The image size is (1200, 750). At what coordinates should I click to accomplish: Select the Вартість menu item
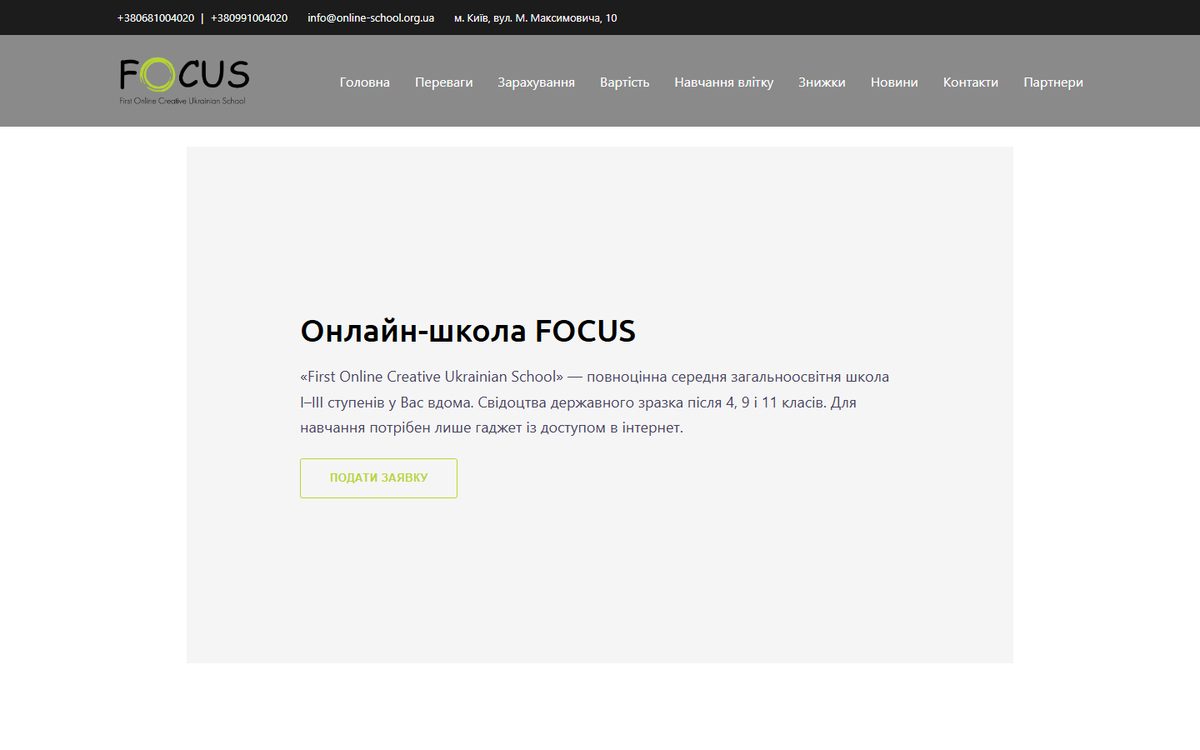click(625, 82)
